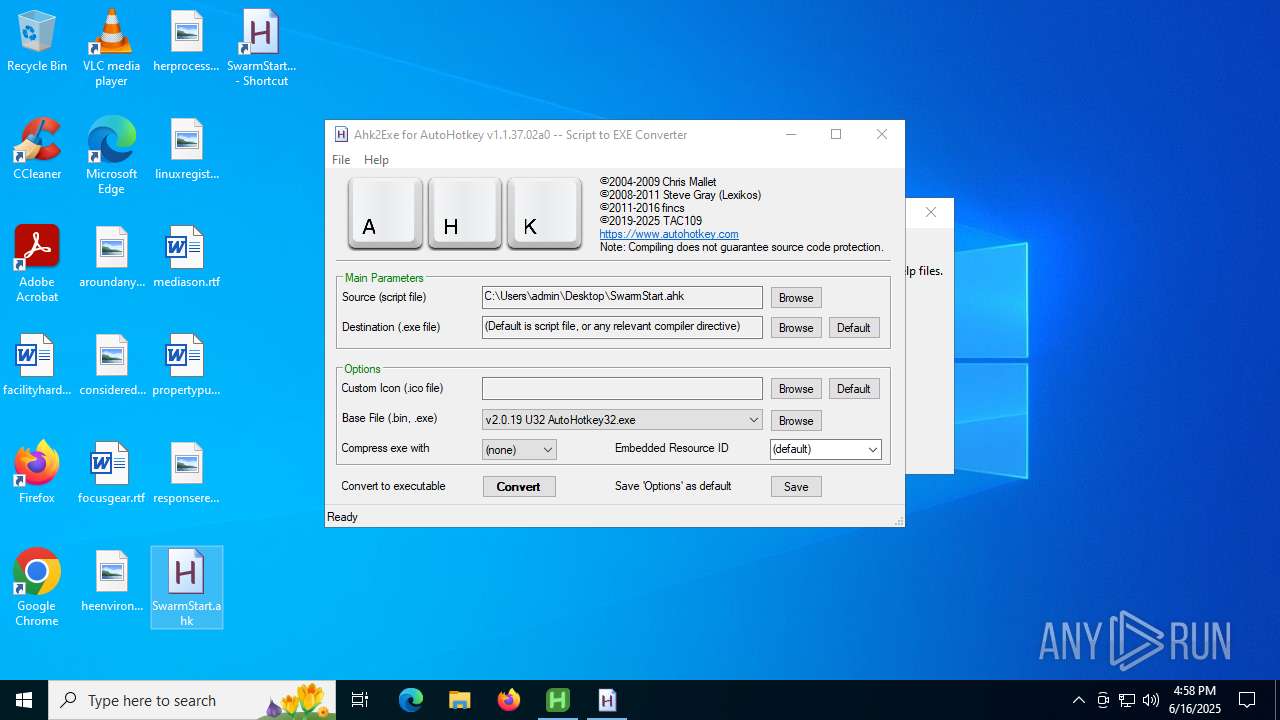Open the File menu in Ahk2Exe
Viewport: 1280px width, 720px height.
pyautogui.click(x=341, y=160)
